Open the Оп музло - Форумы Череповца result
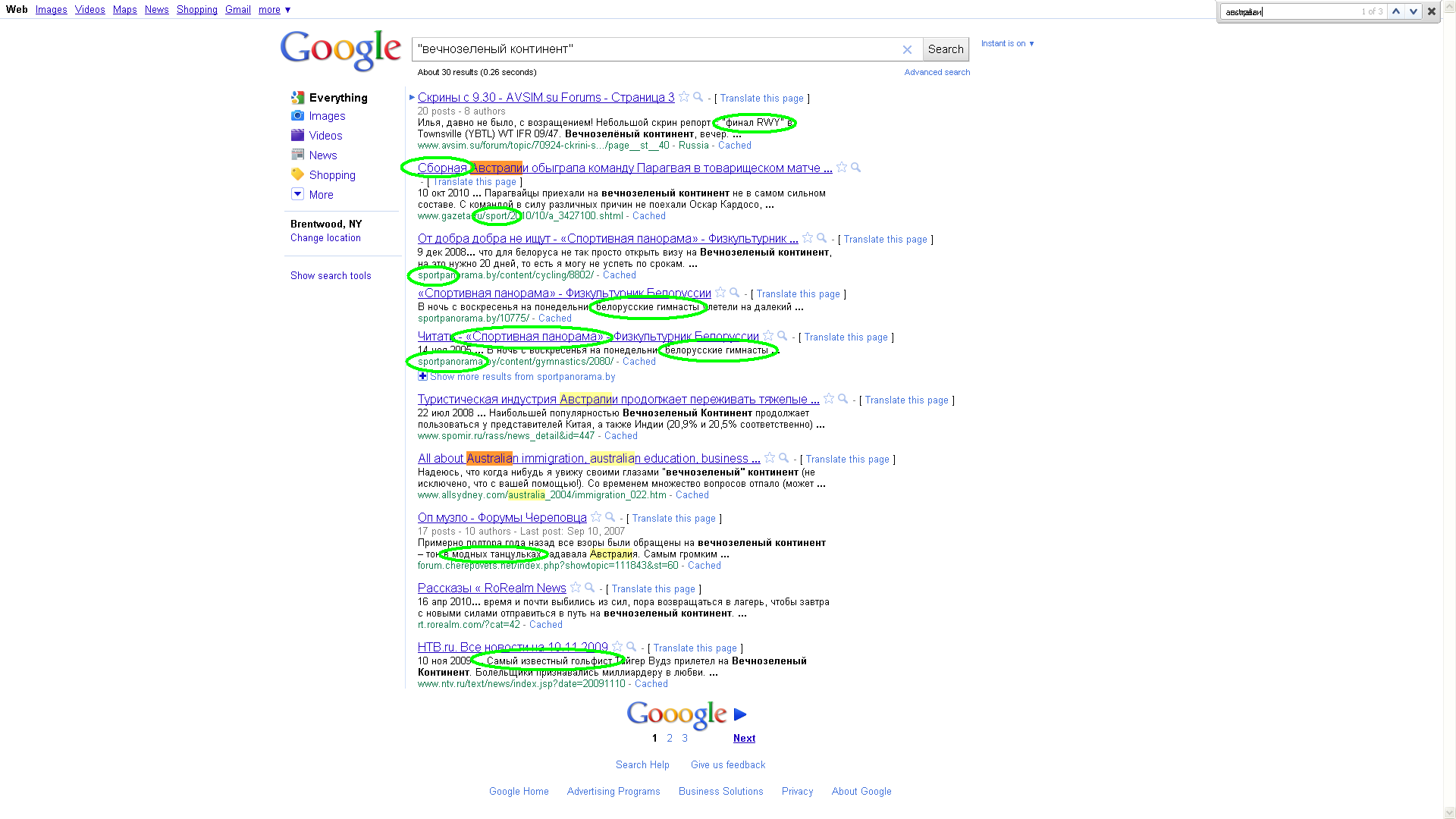Viewport: 1456px width, 819px height. point(502,518)
